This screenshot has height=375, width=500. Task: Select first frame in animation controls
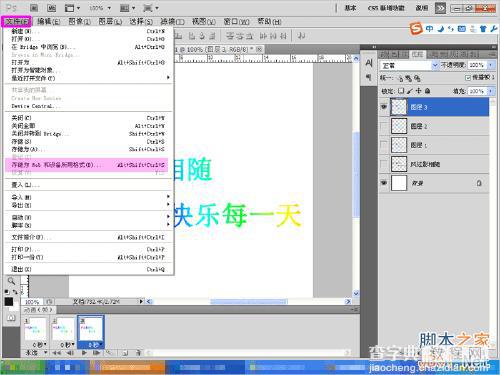[x=56, y=352]
